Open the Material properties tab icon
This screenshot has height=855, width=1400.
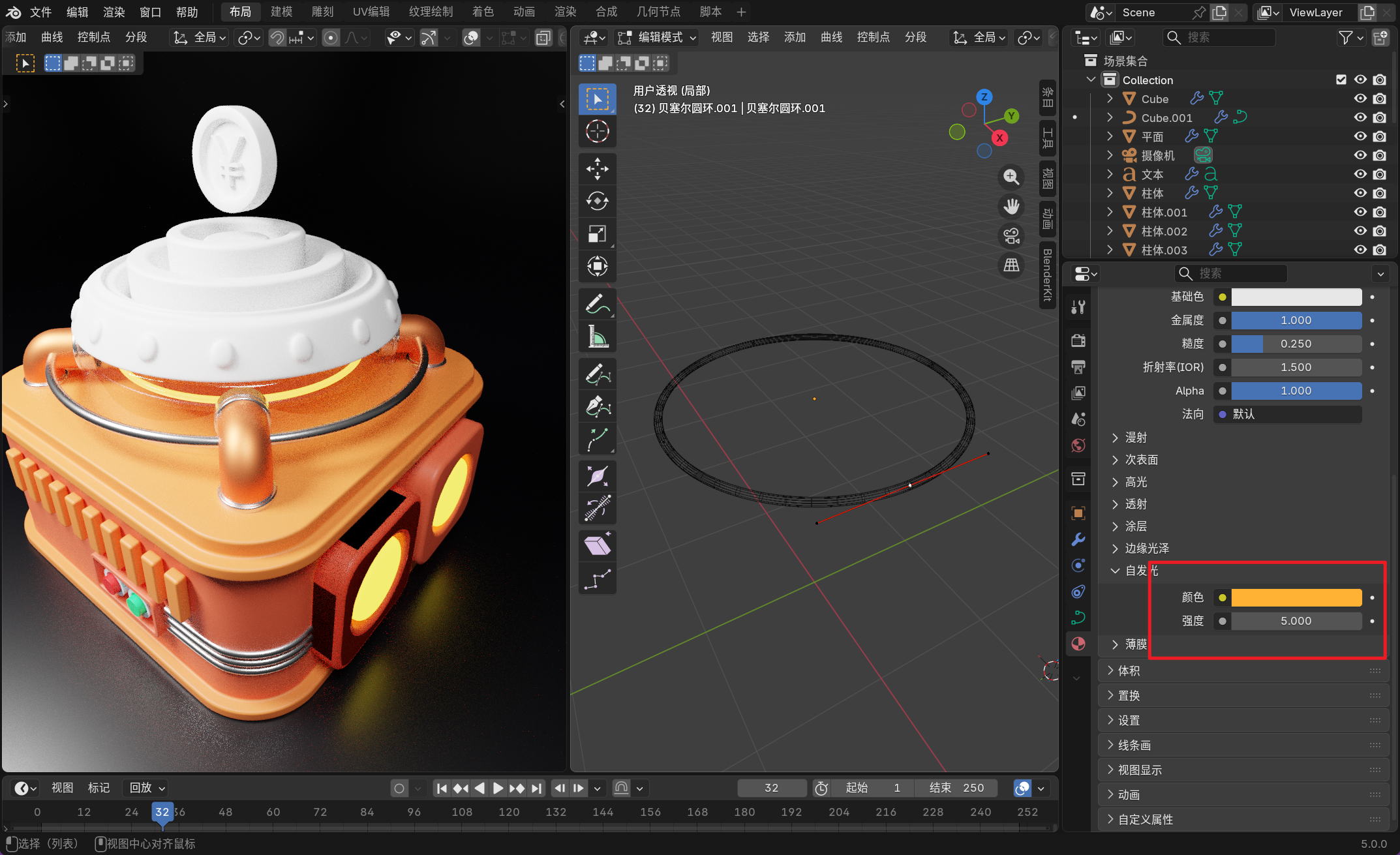1078,644
